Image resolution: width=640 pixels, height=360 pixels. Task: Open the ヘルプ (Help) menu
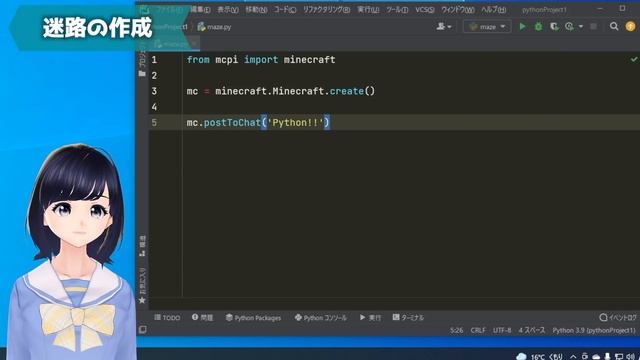pyautogui.click(x=493, y=9)
